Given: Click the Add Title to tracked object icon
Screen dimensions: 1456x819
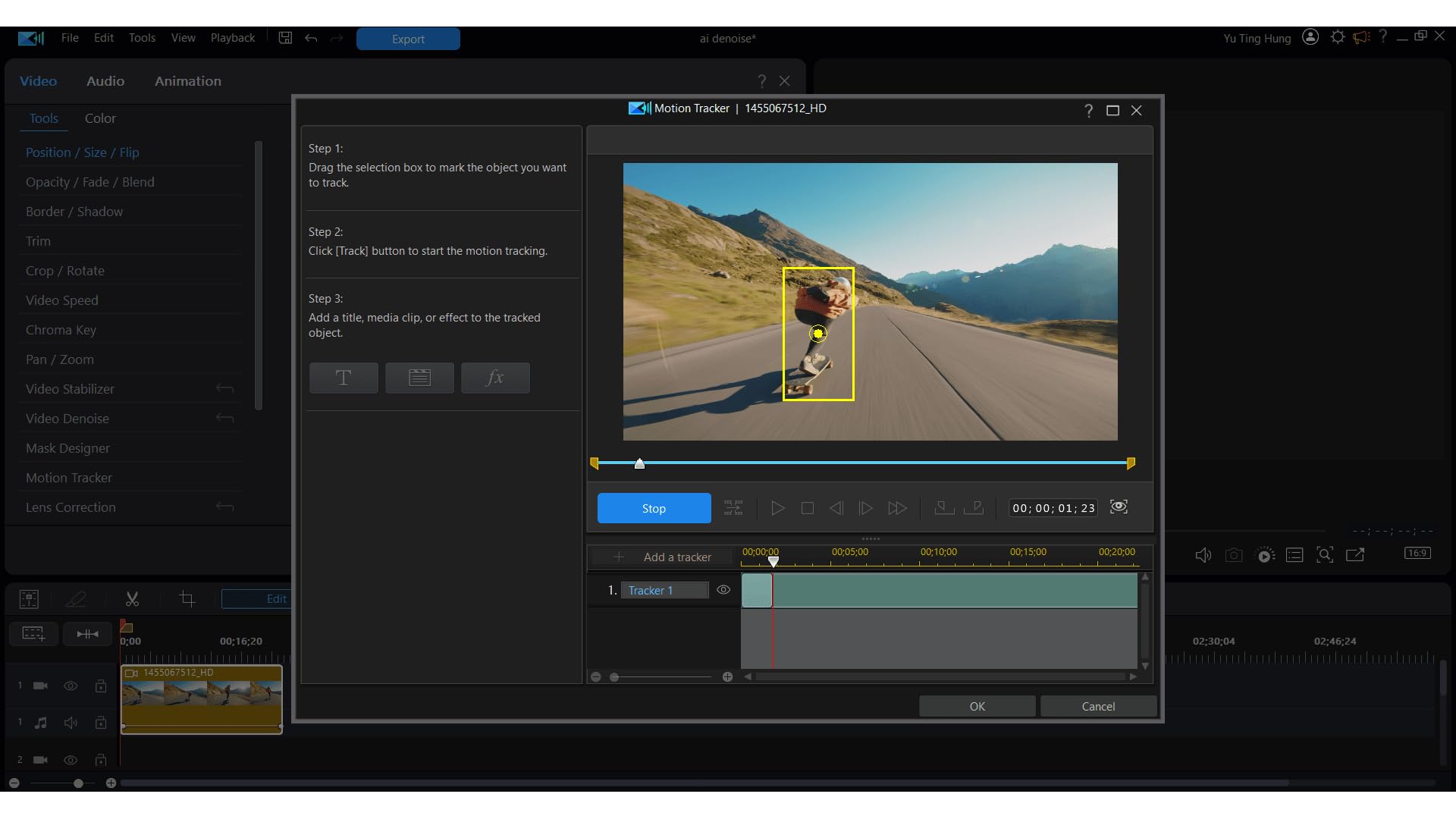Looking at the screenshot, I should pos(344,378).
